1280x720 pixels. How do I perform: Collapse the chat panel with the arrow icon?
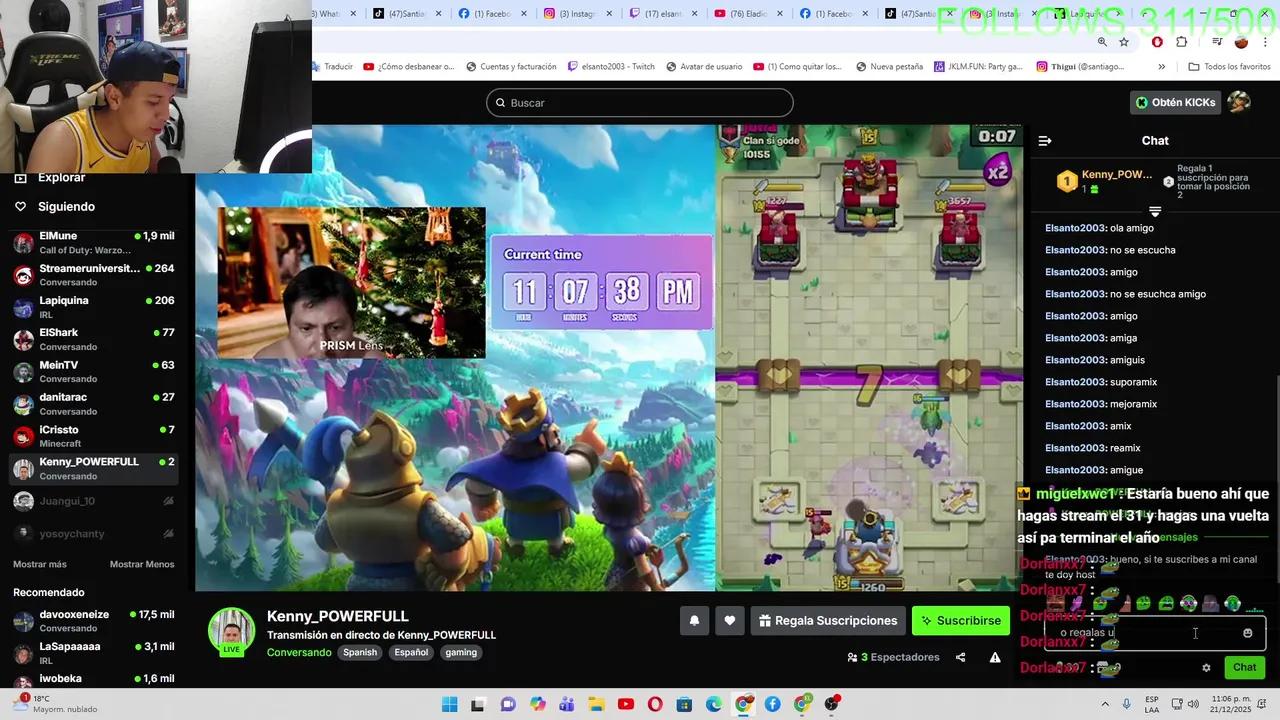click(1045, 141)
